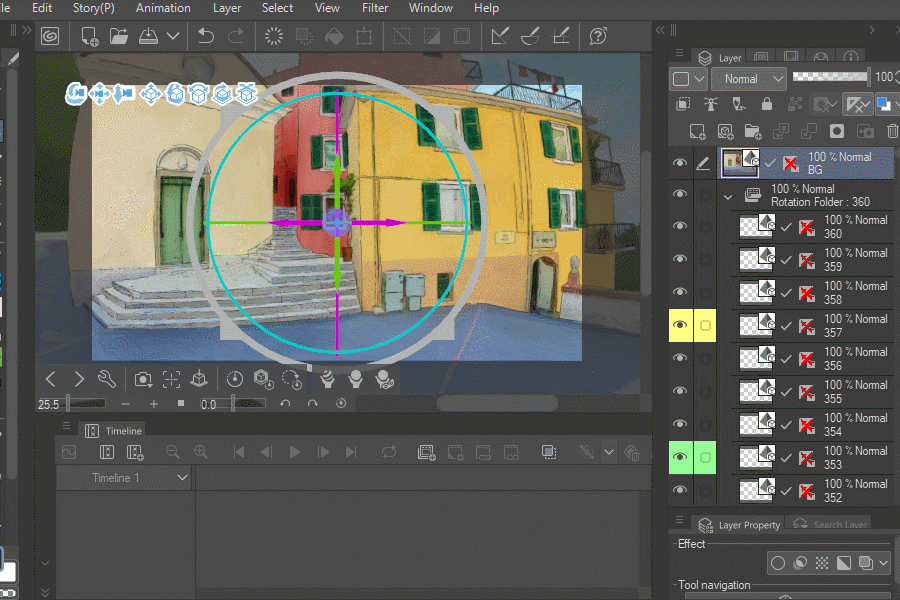900x600 pixels.
Task: Open the help question mark icon
Action: (598, 37)
